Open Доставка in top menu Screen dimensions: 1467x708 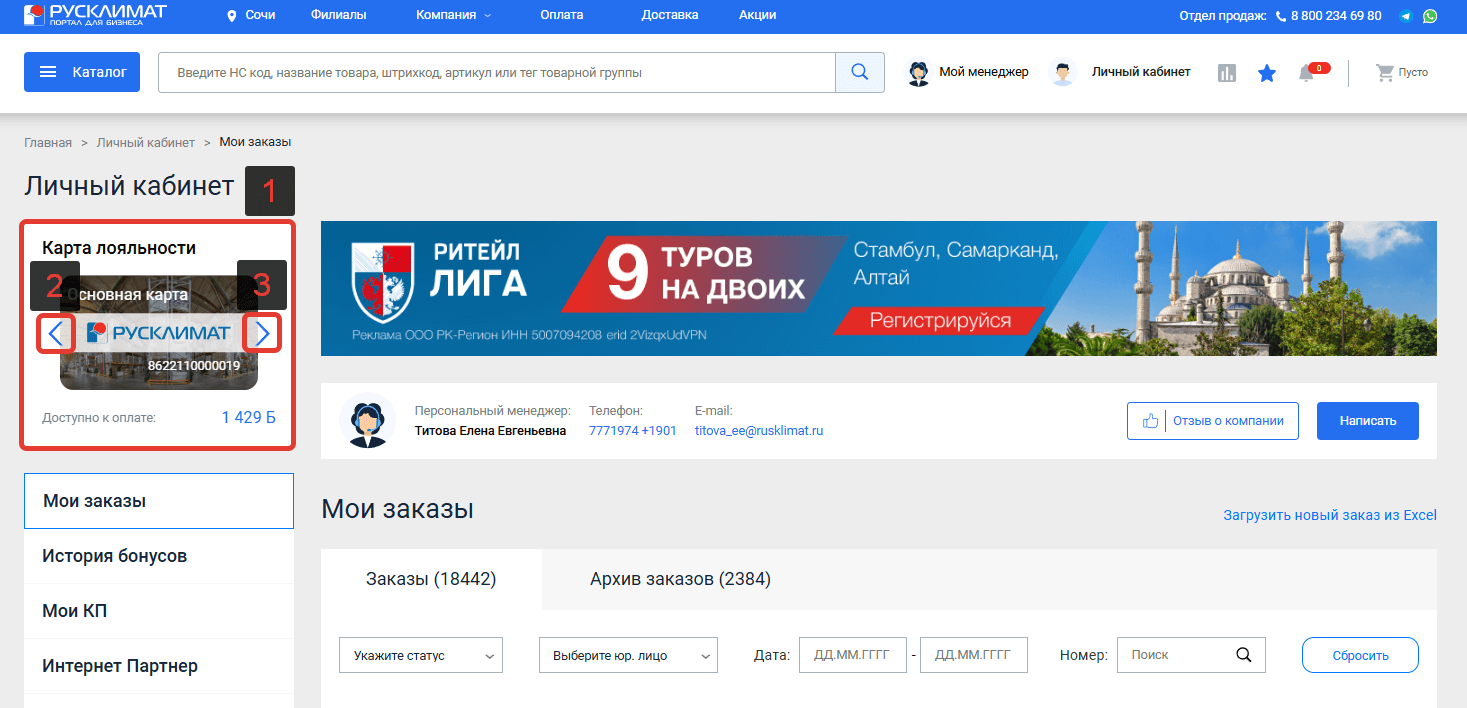[670, 15]
